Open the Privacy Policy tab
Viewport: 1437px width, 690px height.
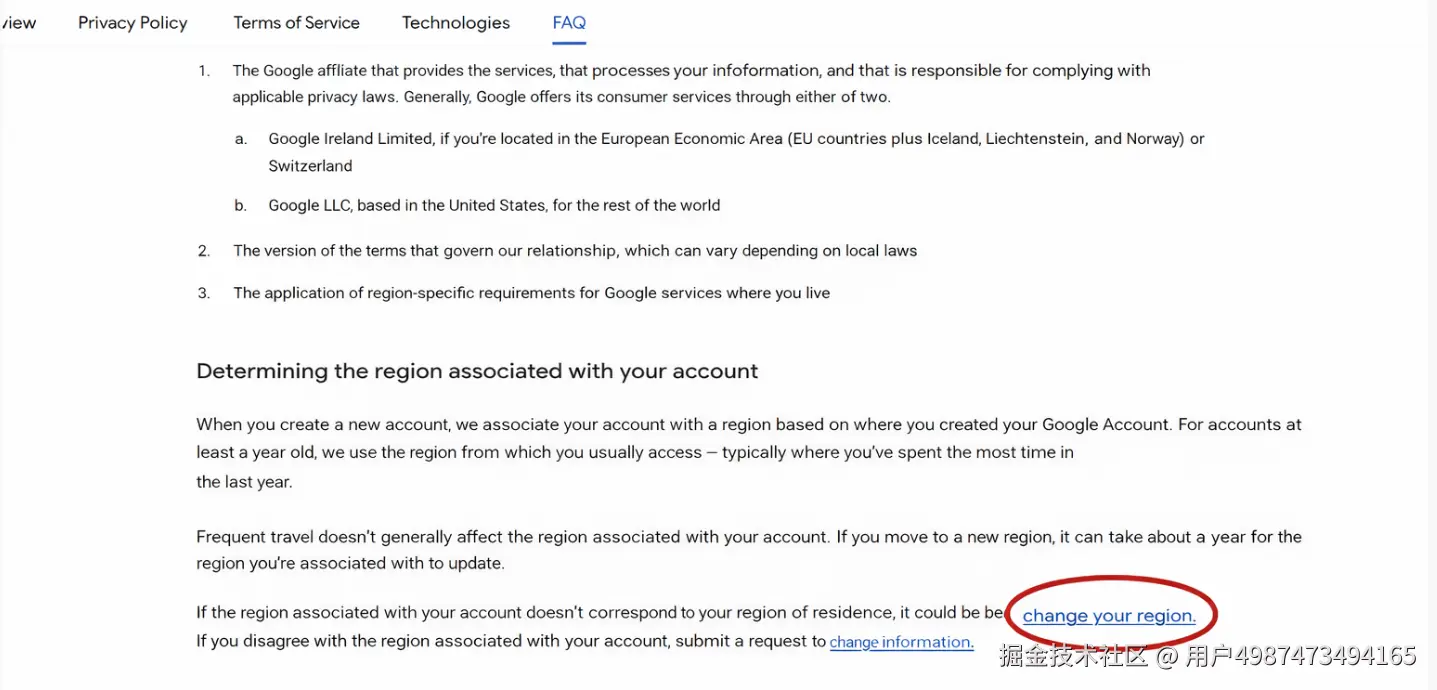point(132,23)
